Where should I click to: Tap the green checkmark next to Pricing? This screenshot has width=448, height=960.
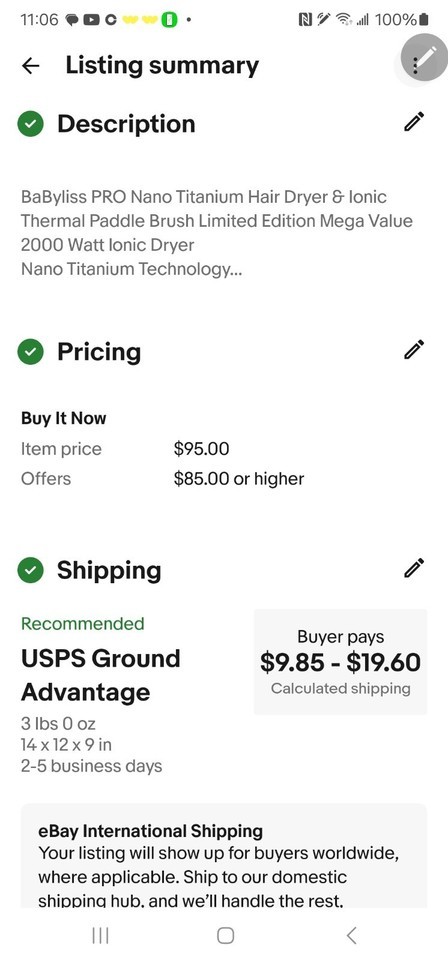click(31, 353)
